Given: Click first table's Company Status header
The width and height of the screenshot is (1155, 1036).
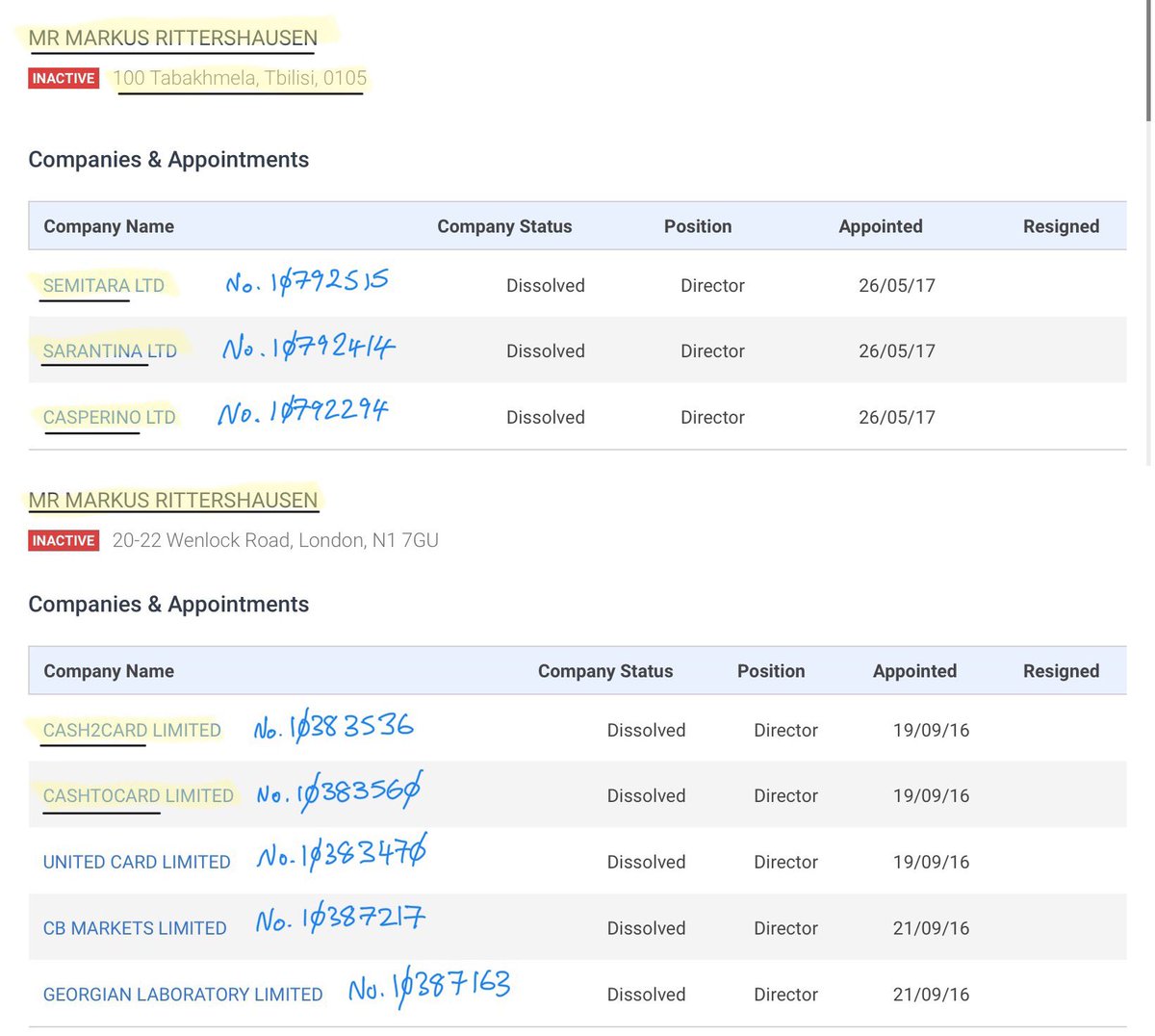Looking at the screenshot, I should [504, 226].
